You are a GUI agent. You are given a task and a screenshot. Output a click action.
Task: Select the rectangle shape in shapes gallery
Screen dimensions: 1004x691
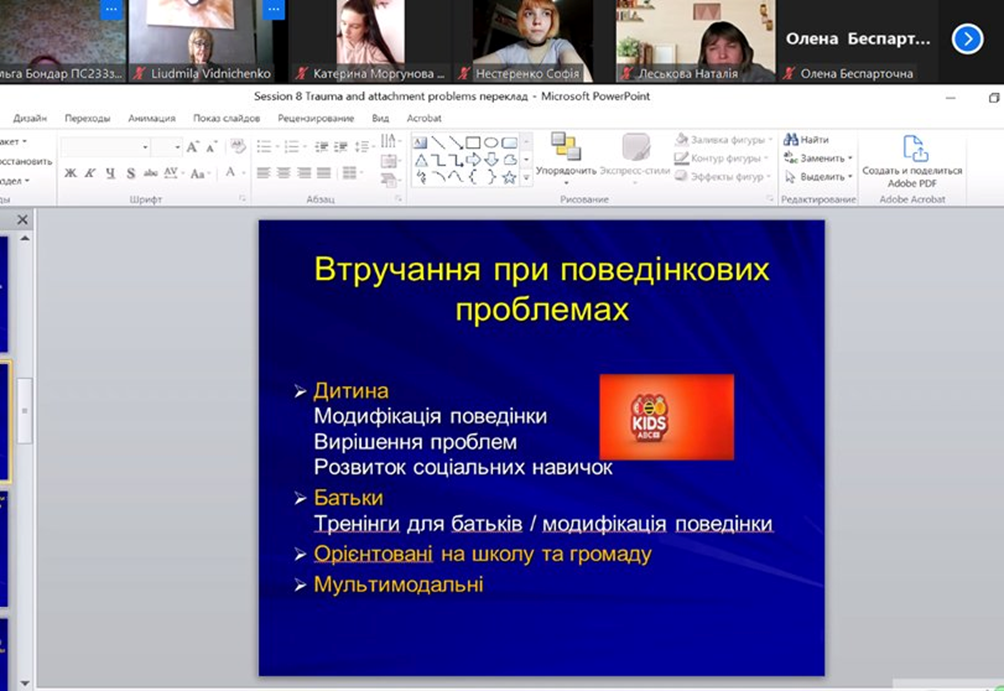473,142
